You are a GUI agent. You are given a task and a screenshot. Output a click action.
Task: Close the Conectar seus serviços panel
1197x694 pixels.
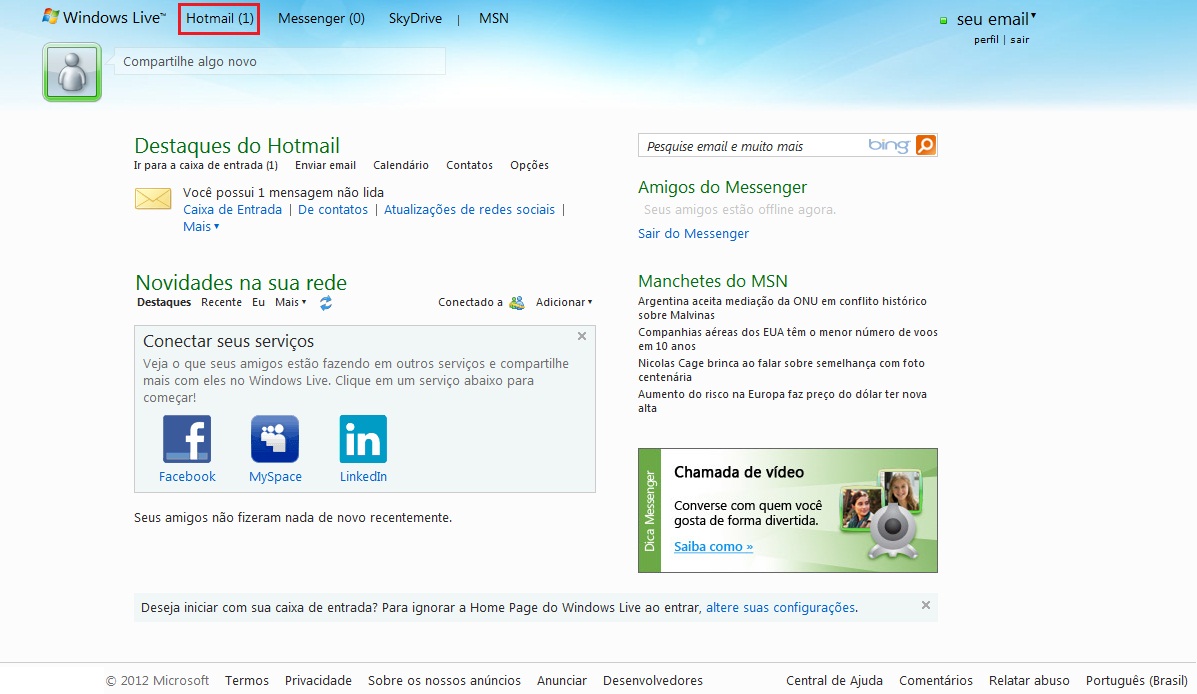[x=582, y=336]
